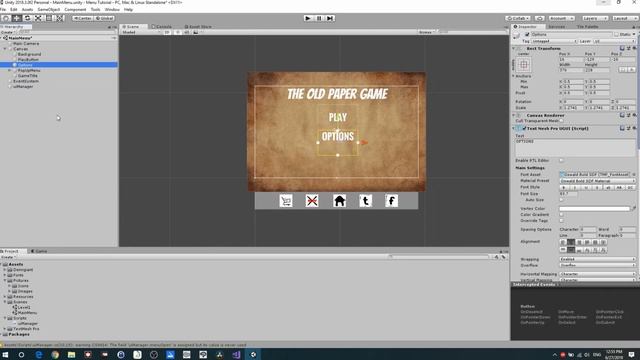Select the Rect tool in toolbar

click(x=49, y=18)
